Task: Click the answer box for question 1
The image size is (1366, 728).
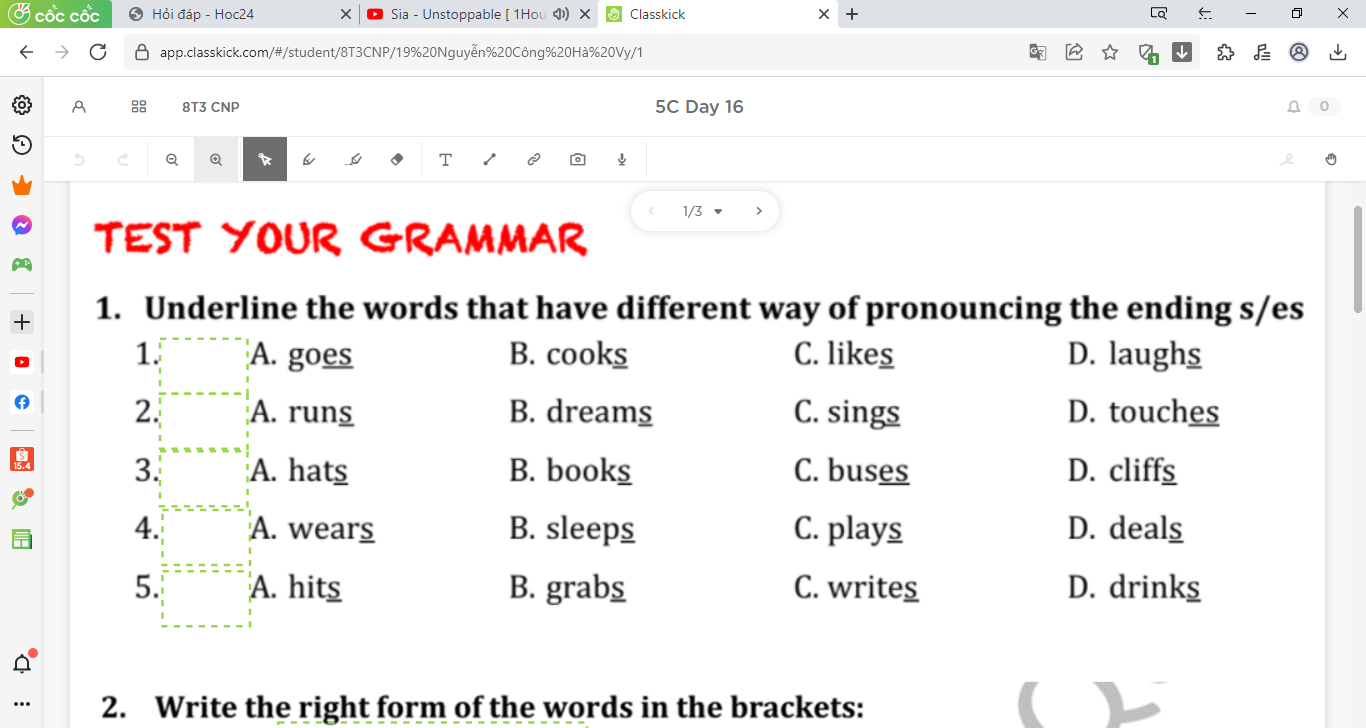Action: coord(204,366)
